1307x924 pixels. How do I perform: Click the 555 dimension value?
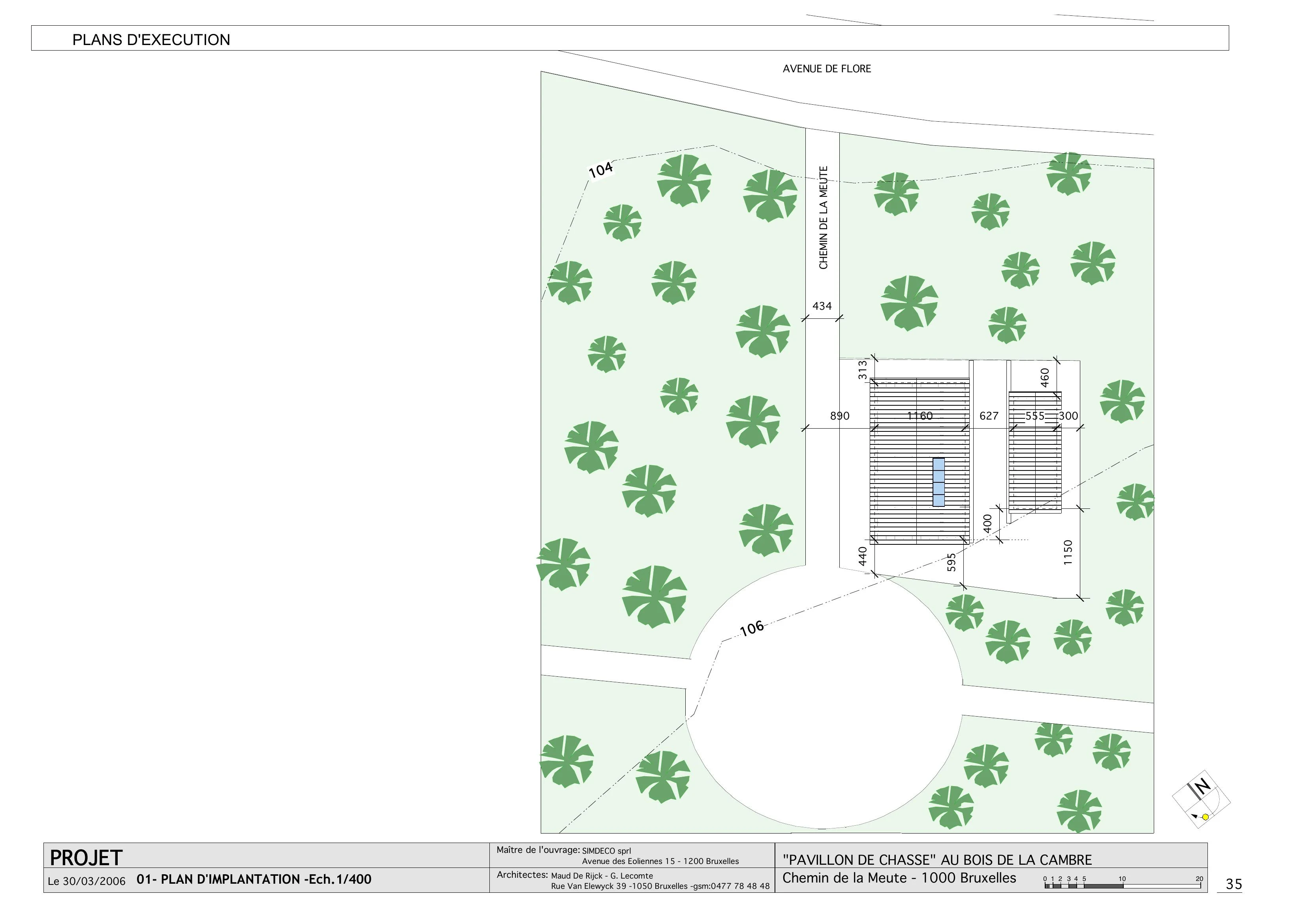[1035, 416]
